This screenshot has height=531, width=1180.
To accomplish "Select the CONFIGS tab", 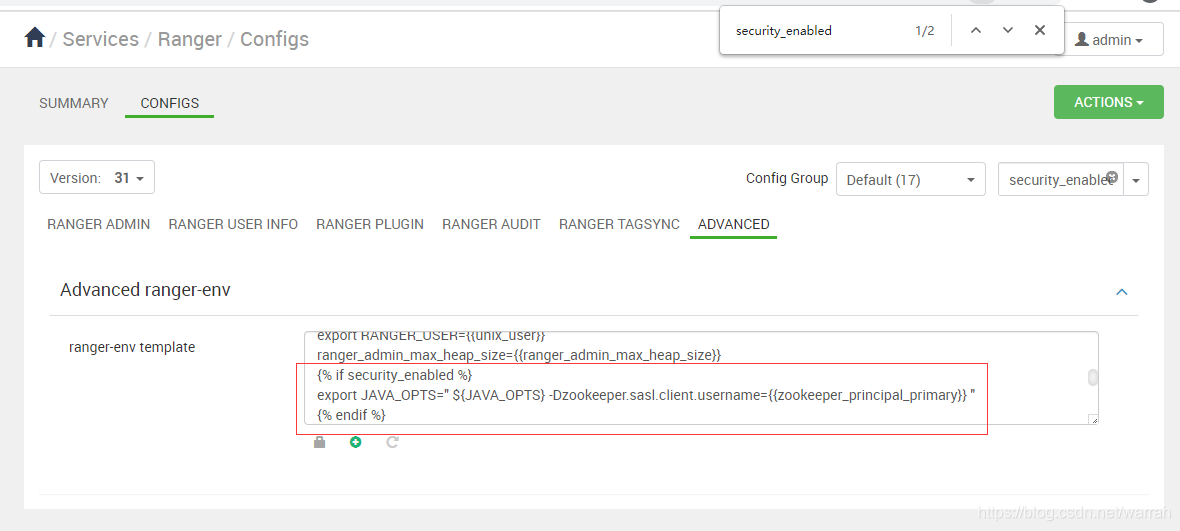I will (x=170, y=103).
